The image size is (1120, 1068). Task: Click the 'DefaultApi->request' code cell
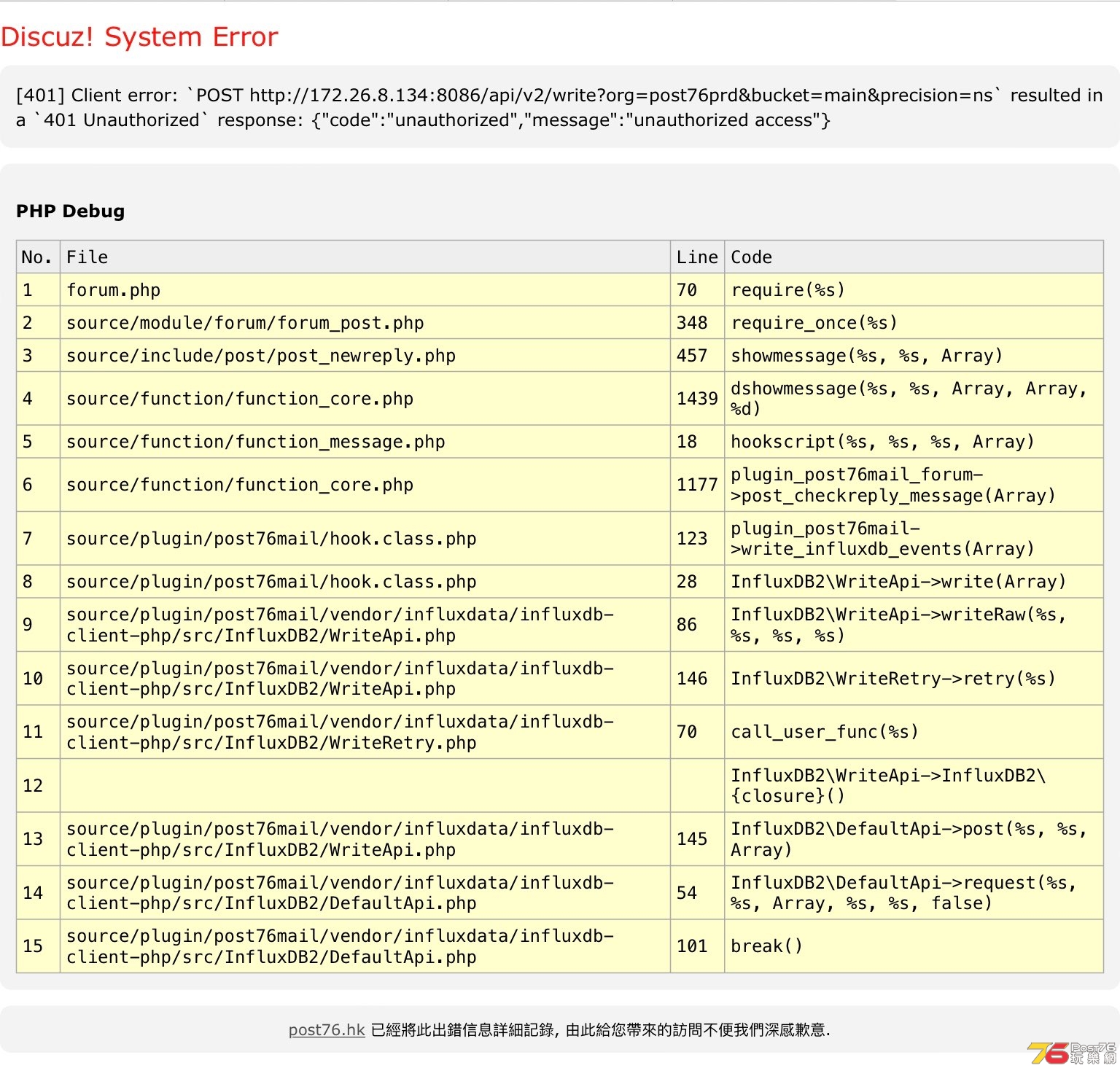tap(914, 892)
